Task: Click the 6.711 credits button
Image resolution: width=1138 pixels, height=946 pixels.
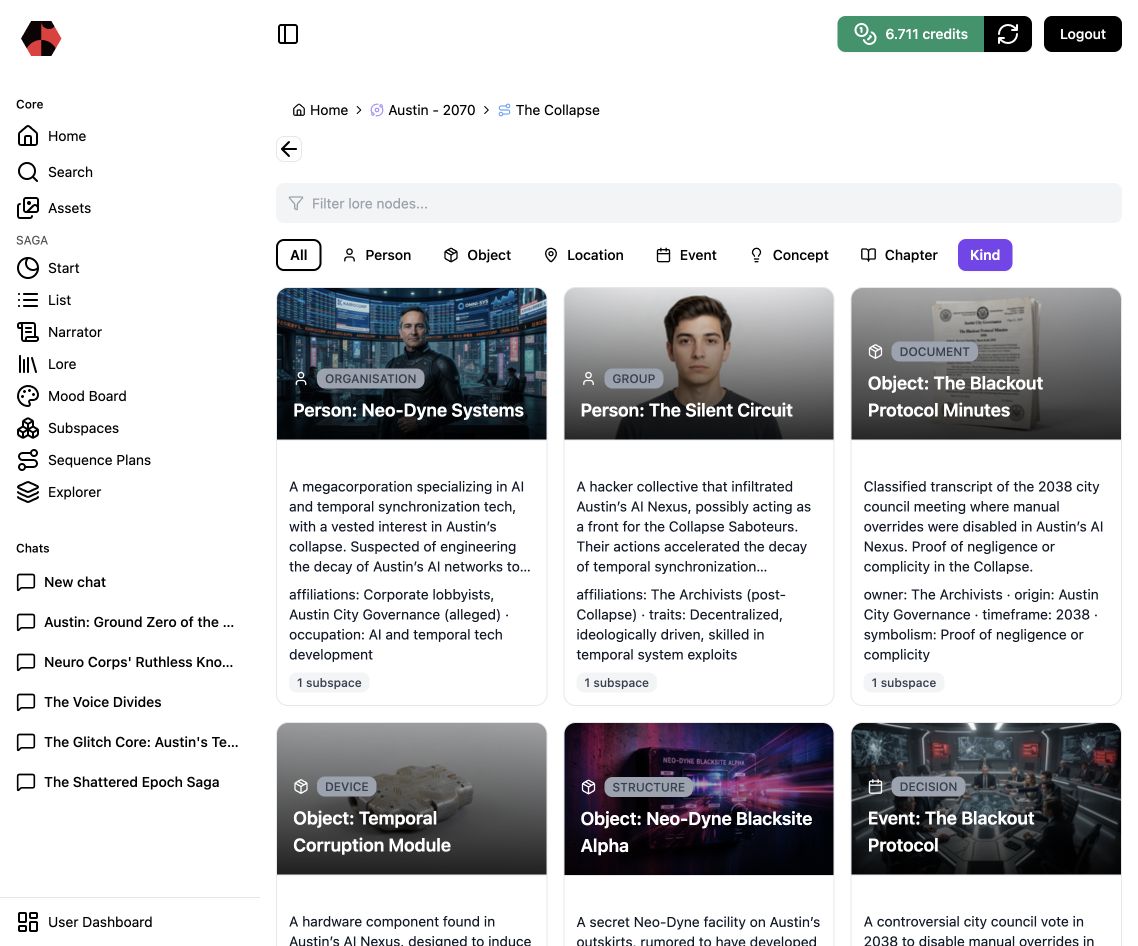Action: pyautogui.click(x=911, y=34)
